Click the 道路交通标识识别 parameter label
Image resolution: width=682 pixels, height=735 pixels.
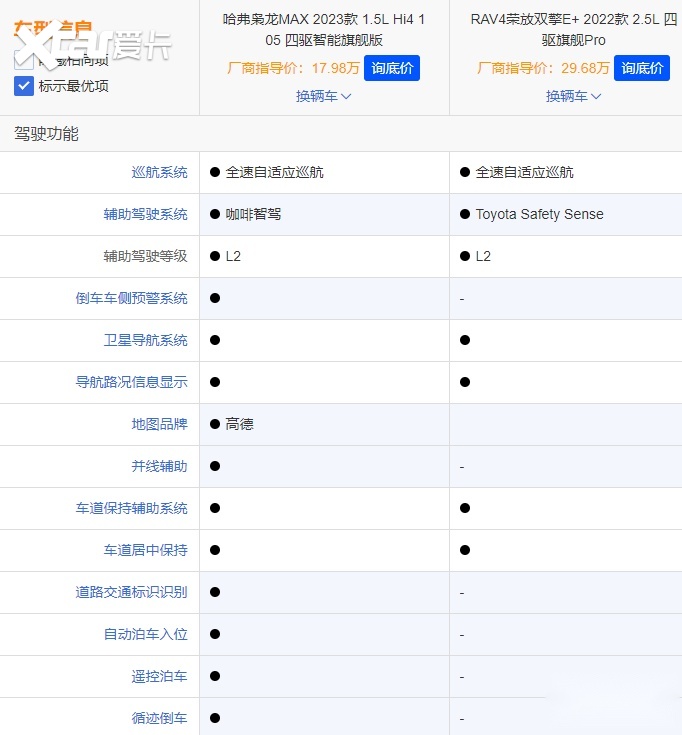click(x=131, y=592)
